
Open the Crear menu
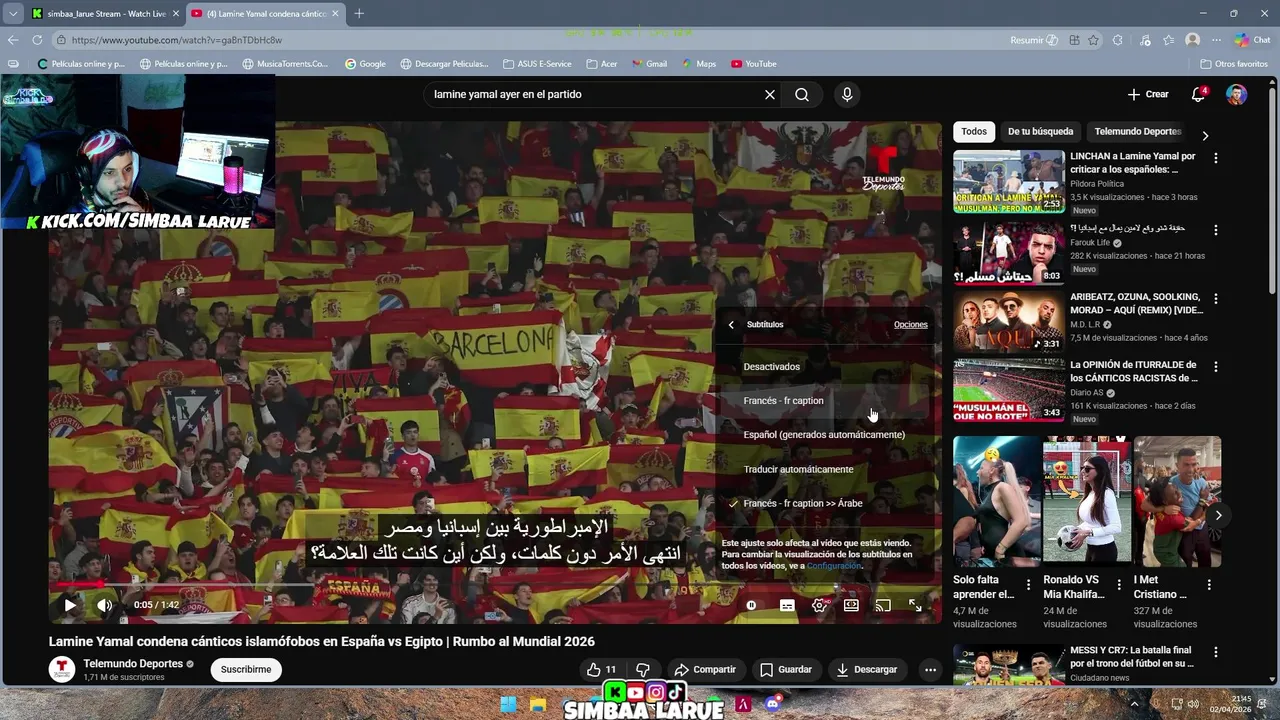point(1148,94)
